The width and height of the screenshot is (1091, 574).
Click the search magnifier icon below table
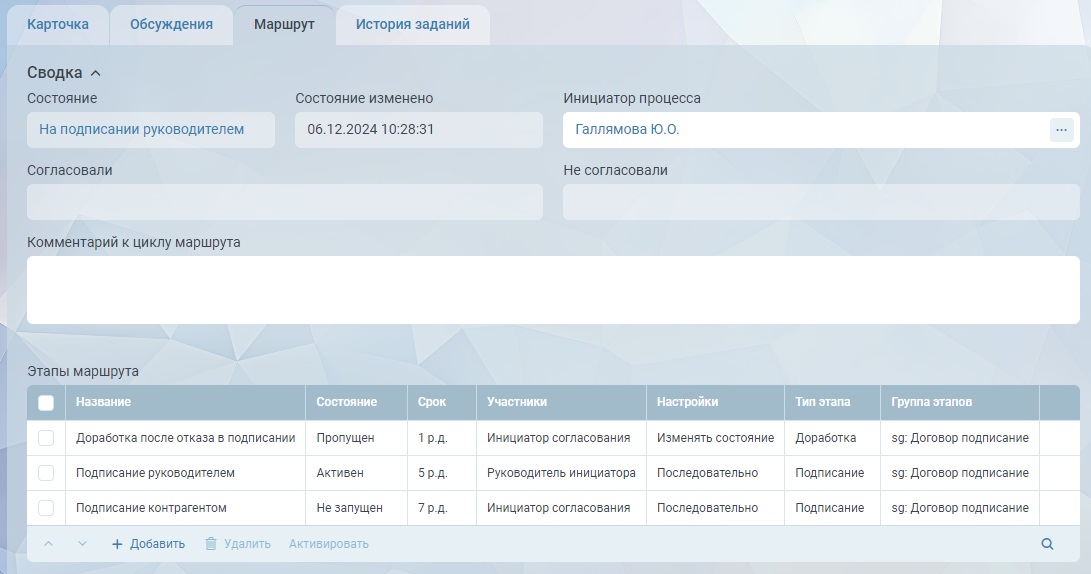coord(1047,544)
